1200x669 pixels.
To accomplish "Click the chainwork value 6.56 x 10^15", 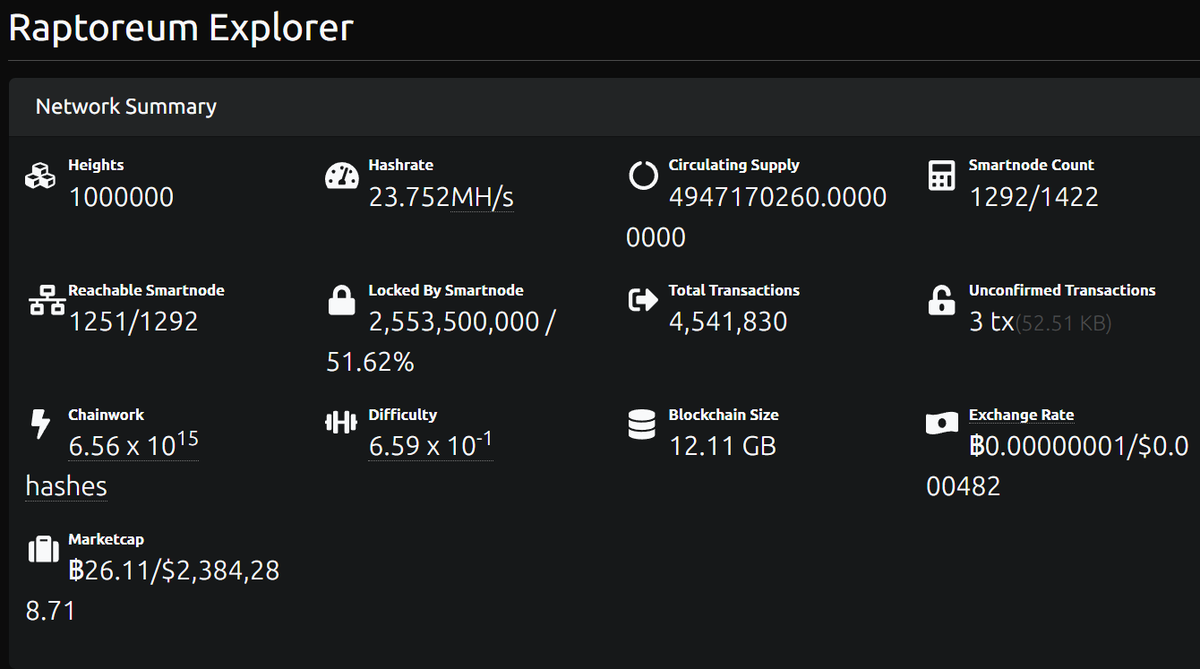I will pos(133,444).
